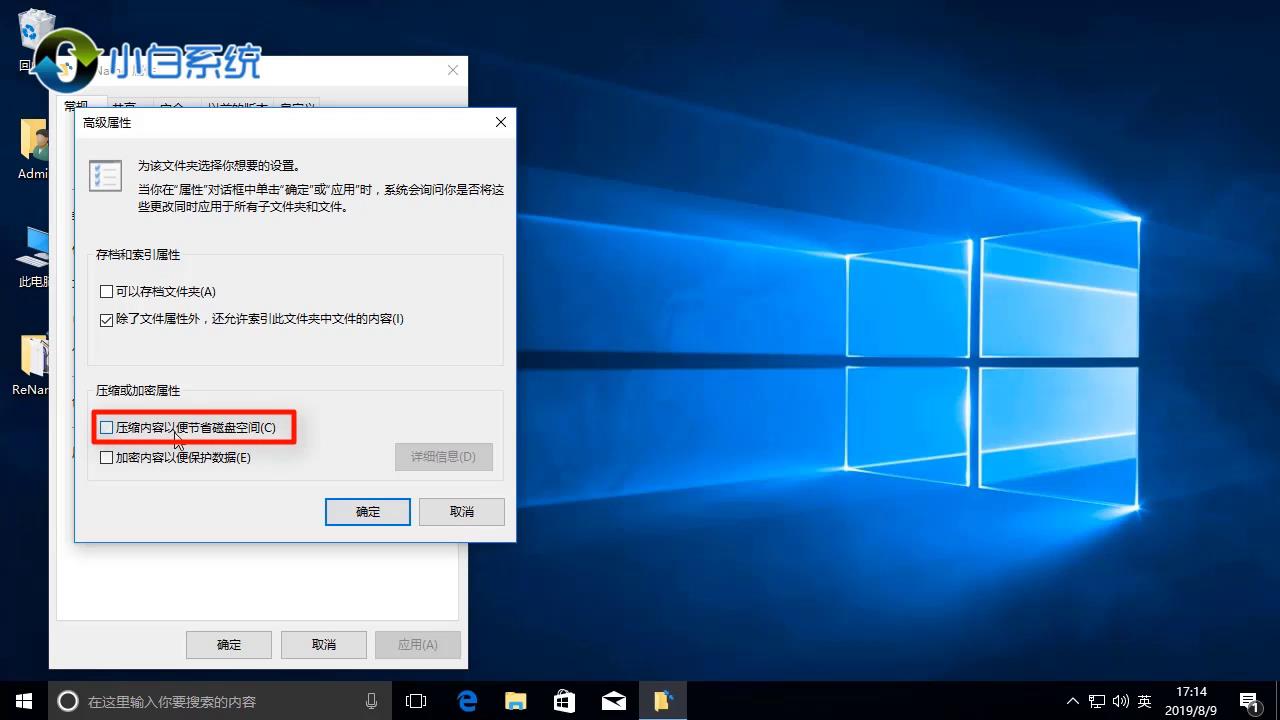Open Microsoft Edge from the taskbar
This screenshot has height=720, width=1280.
[467, 701]
